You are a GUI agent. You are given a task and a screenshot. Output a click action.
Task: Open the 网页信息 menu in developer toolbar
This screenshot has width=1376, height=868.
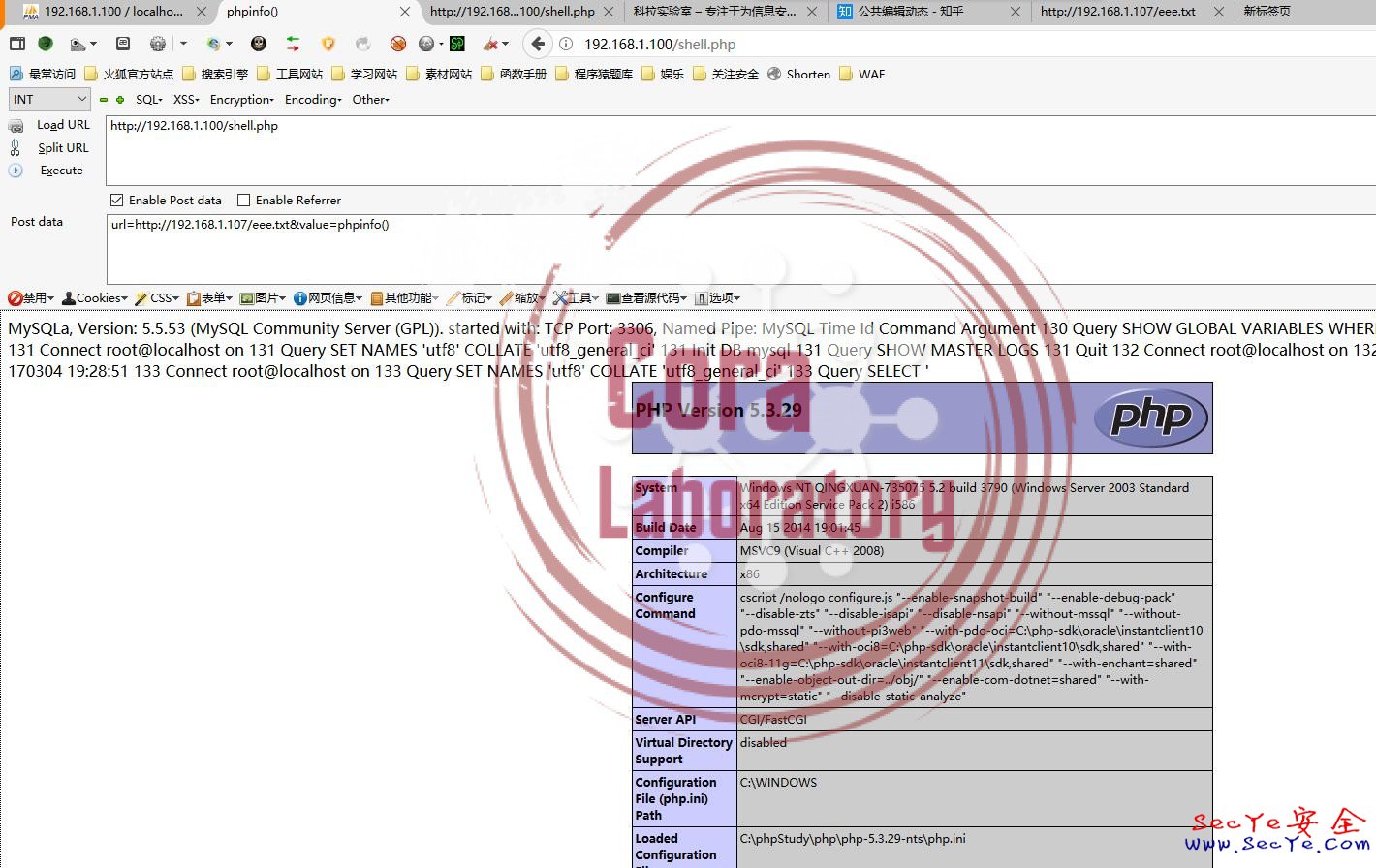click(x=328, y=298)
